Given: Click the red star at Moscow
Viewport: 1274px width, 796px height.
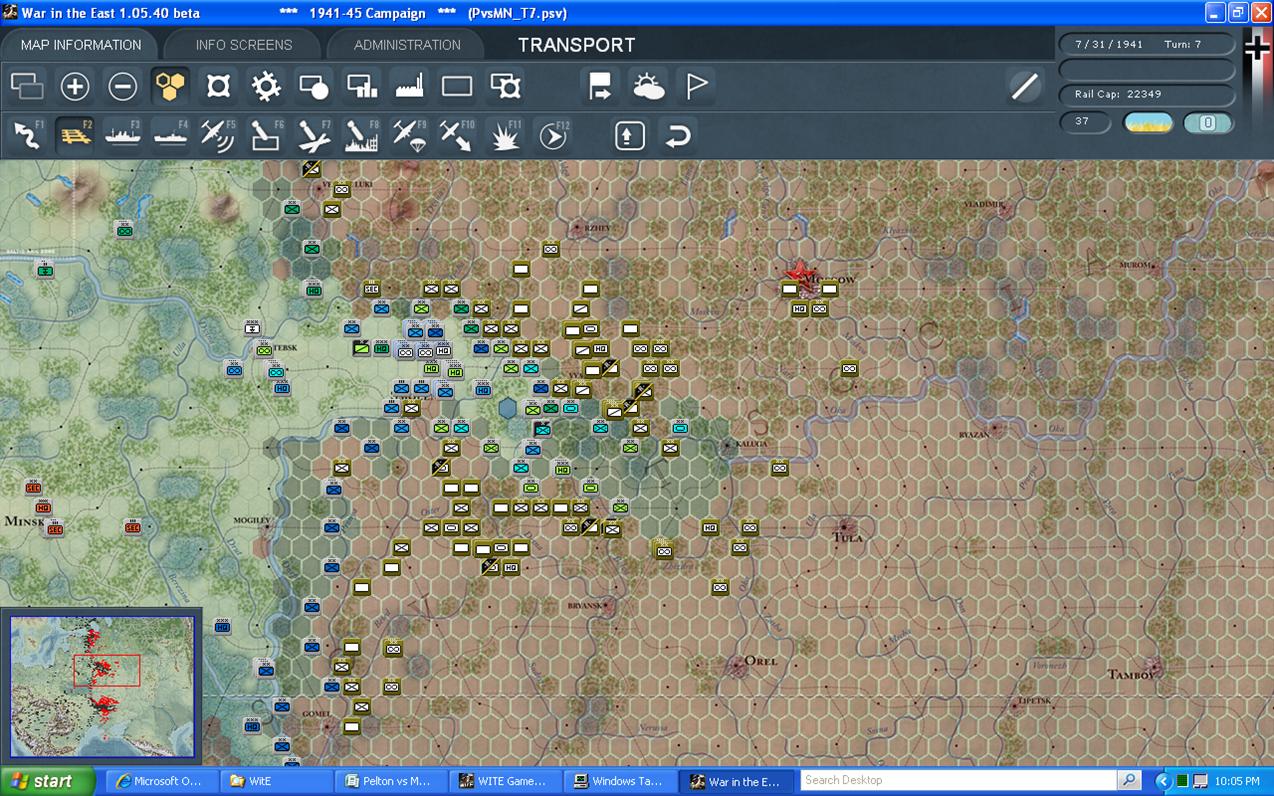Looking at the screenshot, I should point(798,272).
